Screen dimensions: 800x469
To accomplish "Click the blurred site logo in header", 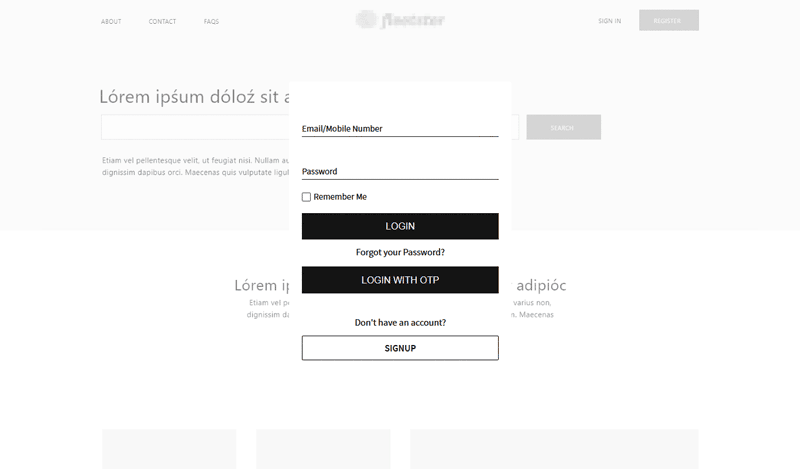I will (400, 20).
